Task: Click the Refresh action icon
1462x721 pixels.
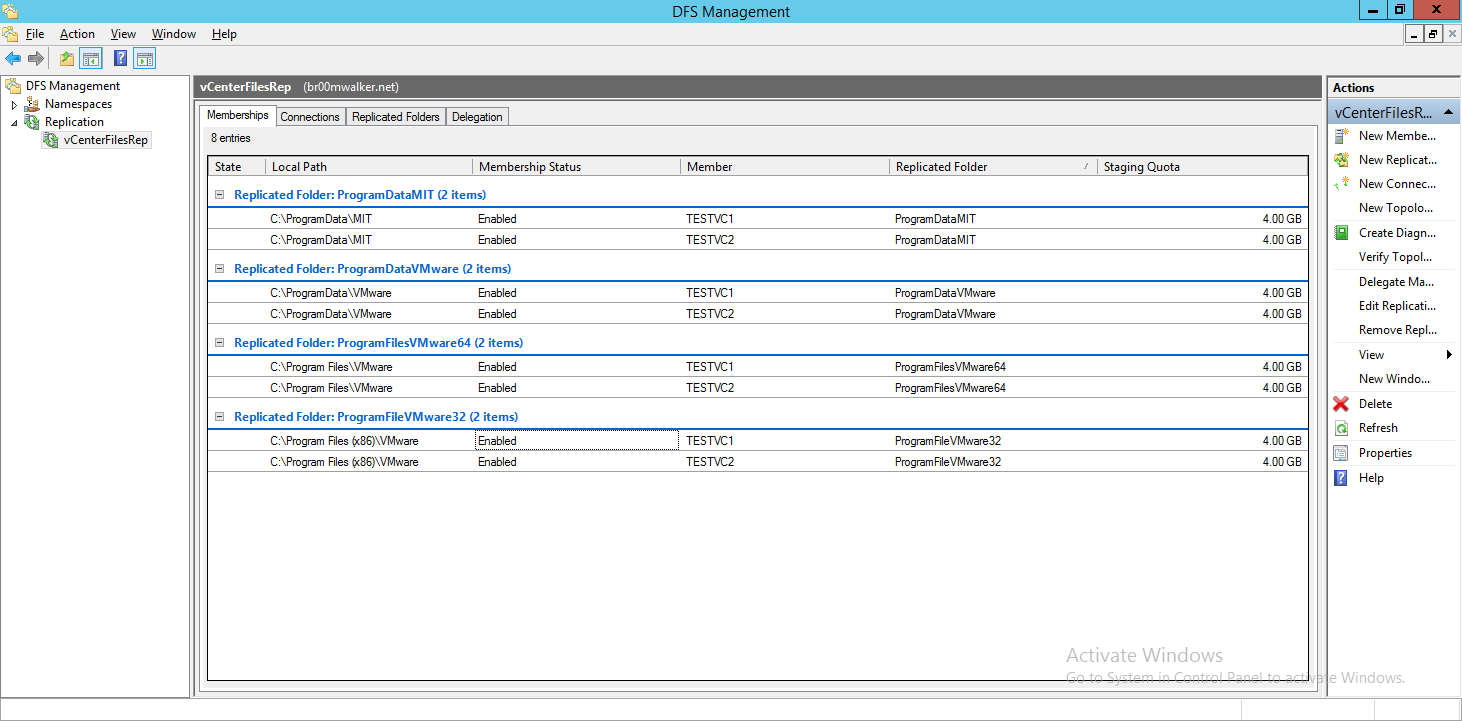Action: click(1341, 428)
